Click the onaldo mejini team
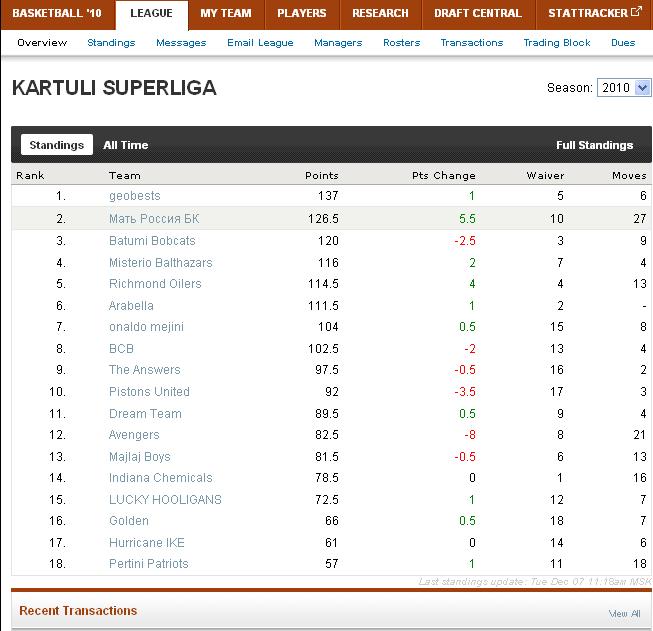The image size is (653, 631). [146, 327]
